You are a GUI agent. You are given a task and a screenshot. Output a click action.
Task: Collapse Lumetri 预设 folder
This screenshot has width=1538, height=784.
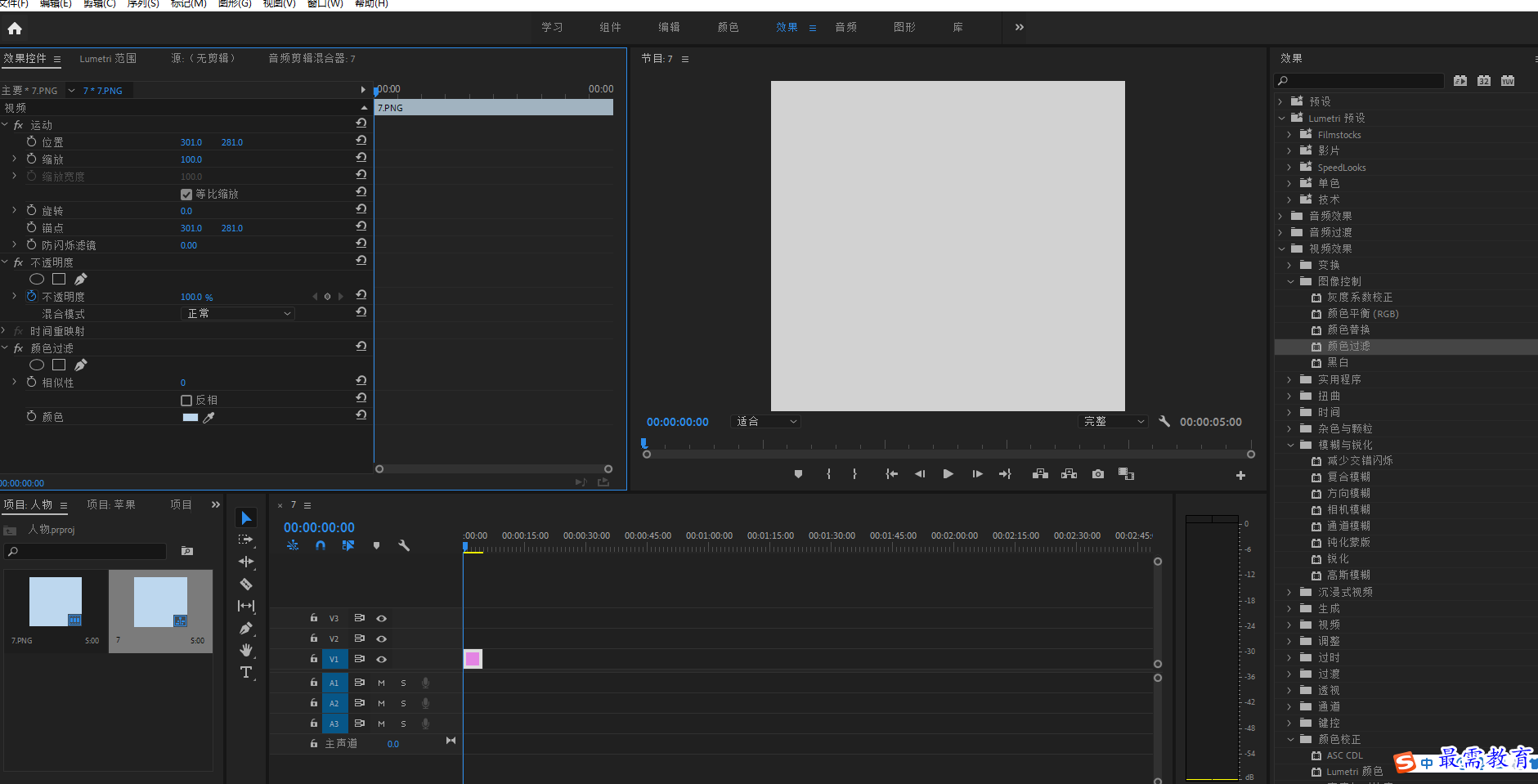1282,119
